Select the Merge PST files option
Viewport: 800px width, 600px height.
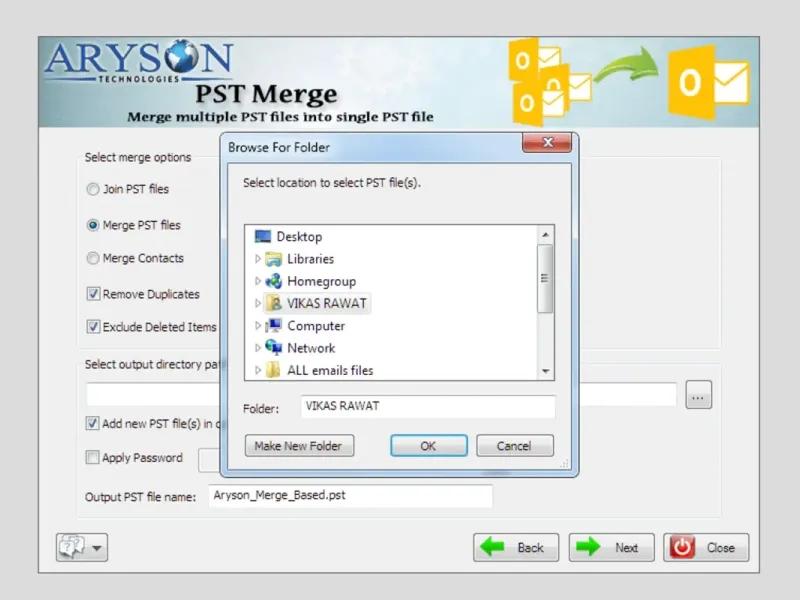pos(92,225)
